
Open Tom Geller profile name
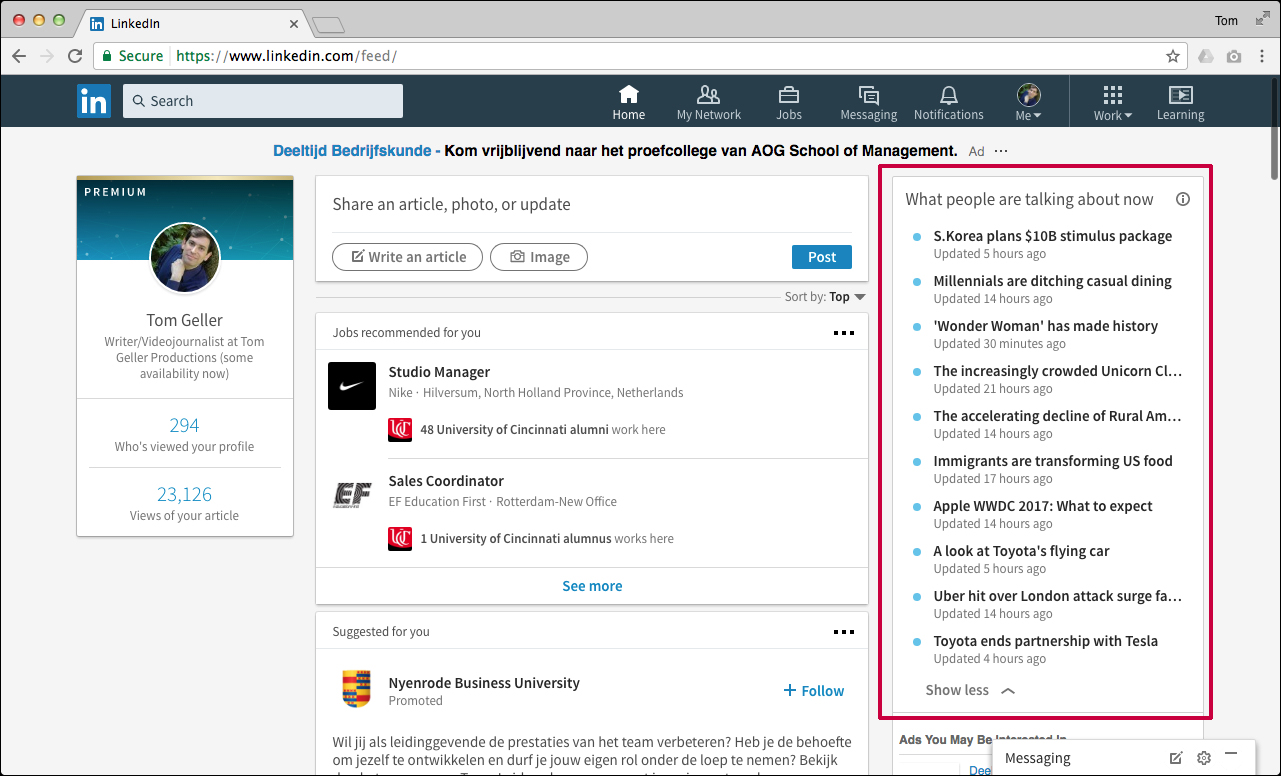coord(184,320)
